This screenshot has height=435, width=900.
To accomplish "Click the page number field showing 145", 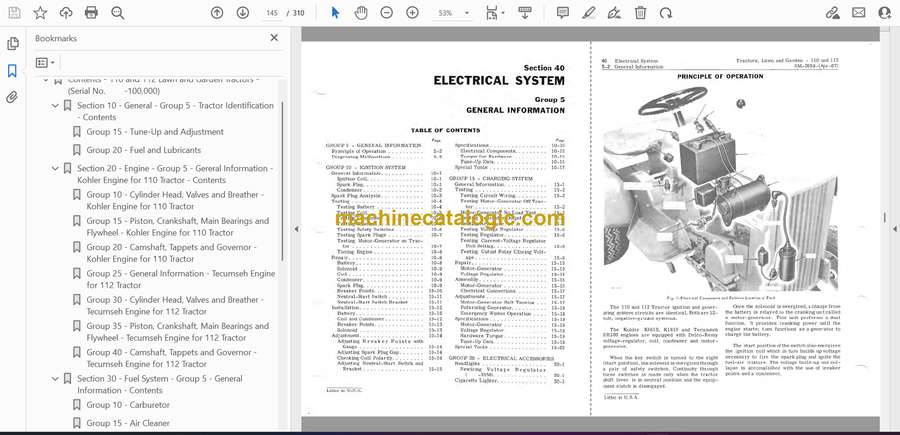I will pos(272,13).
